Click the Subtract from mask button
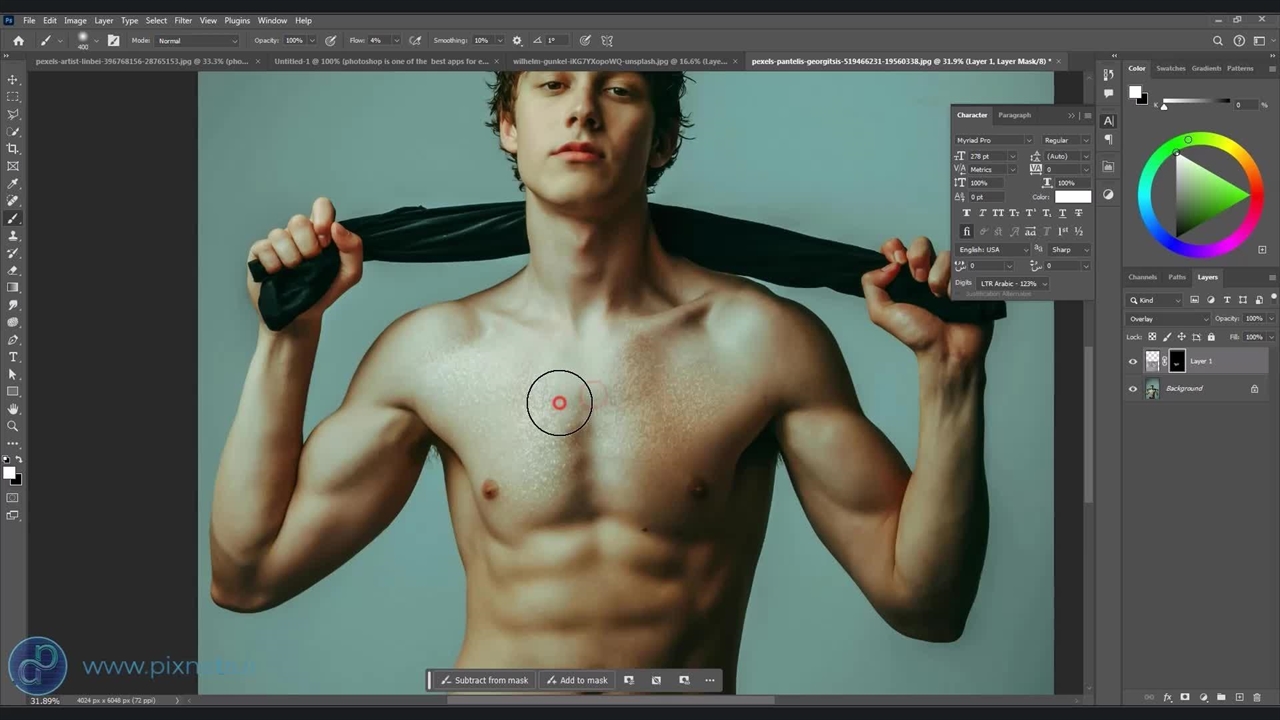This screenshot has width=1280, height=720. pyautogui.click(x=484, y=680)
